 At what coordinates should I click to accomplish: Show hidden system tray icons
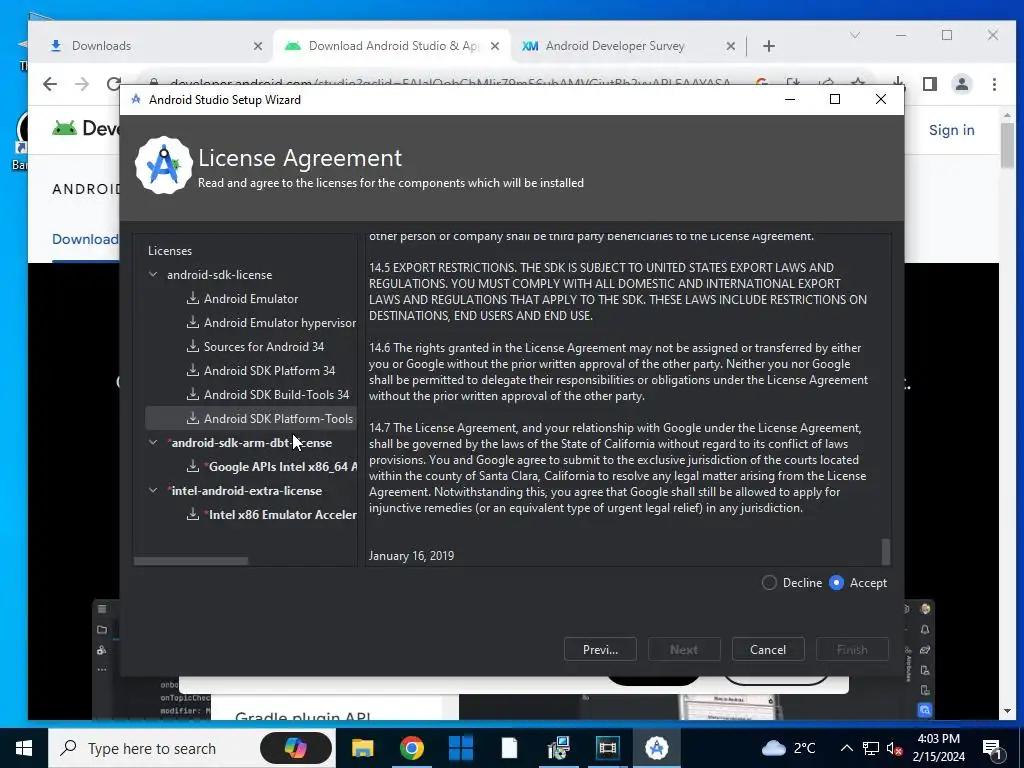point(846,748)
